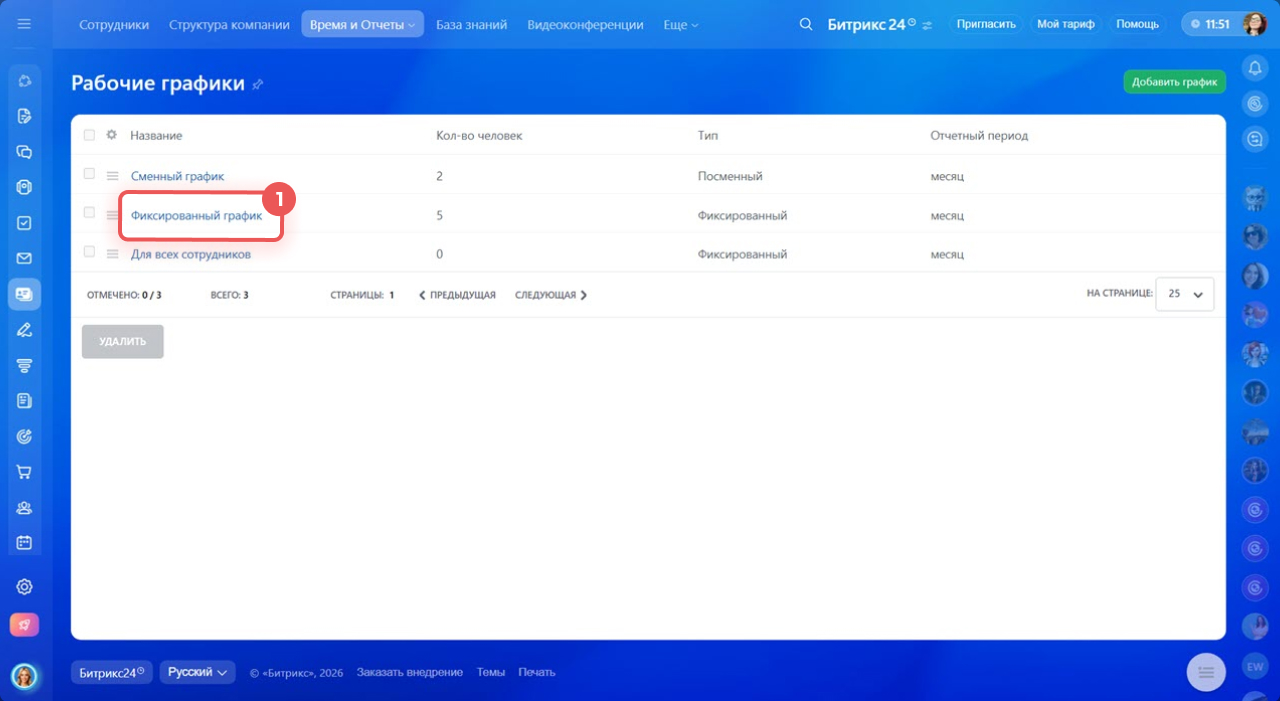Screen dimensions: 1280x701
Task: Click the search magnifier icon
Action: tap(806, 24)
